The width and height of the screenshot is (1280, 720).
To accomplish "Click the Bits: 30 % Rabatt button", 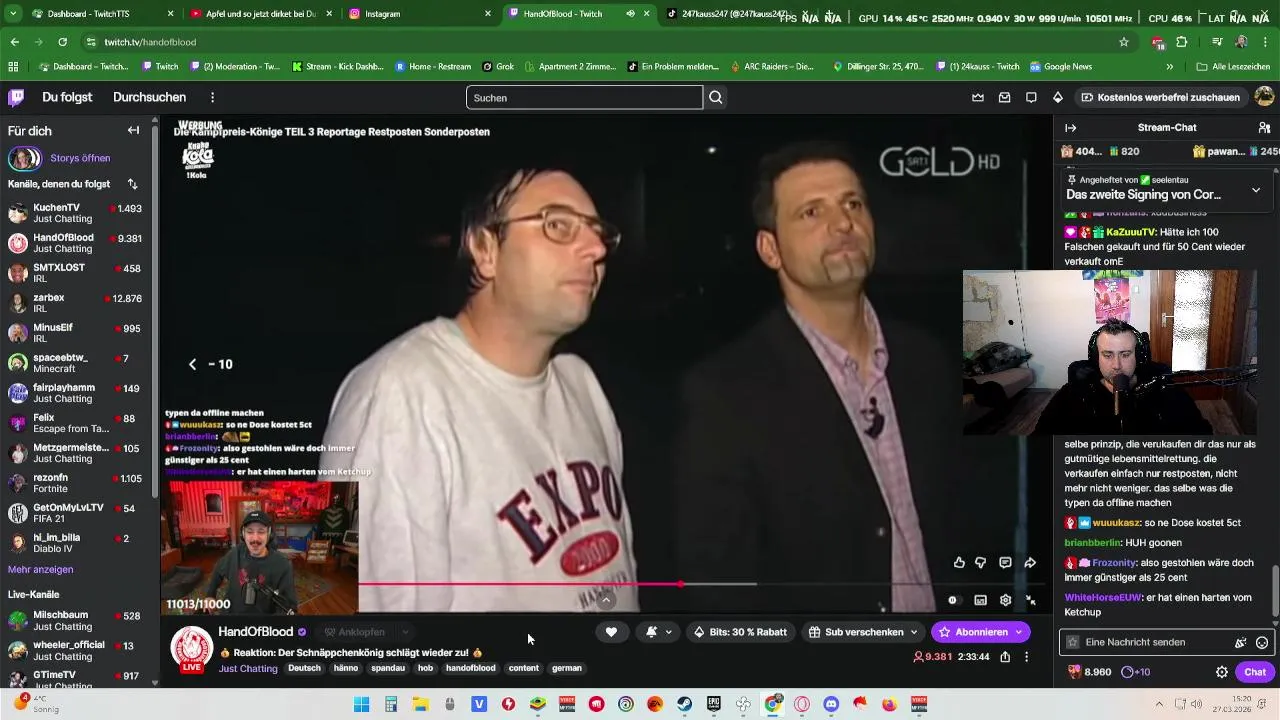I will tap(740, 632).
